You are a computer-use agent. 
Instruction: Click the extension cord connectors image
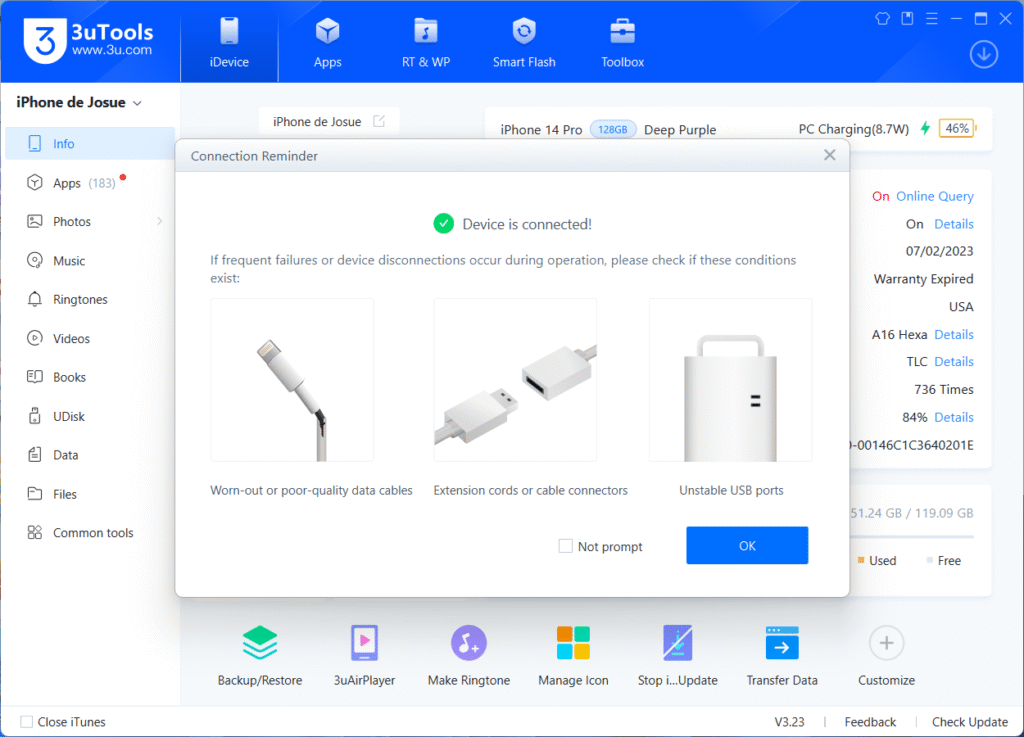pyautogui.click(x=515, y=380)
